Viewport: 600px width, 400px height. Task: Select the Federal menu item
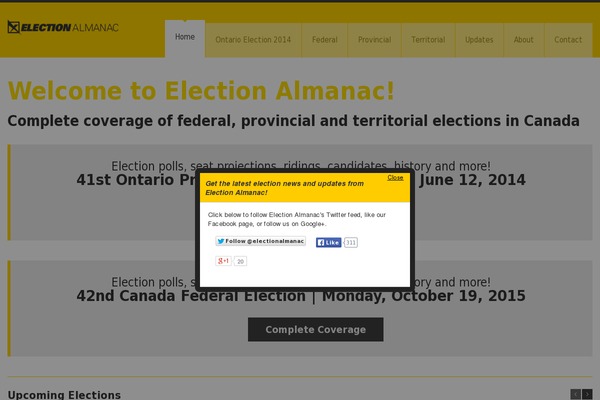[324, 40]
